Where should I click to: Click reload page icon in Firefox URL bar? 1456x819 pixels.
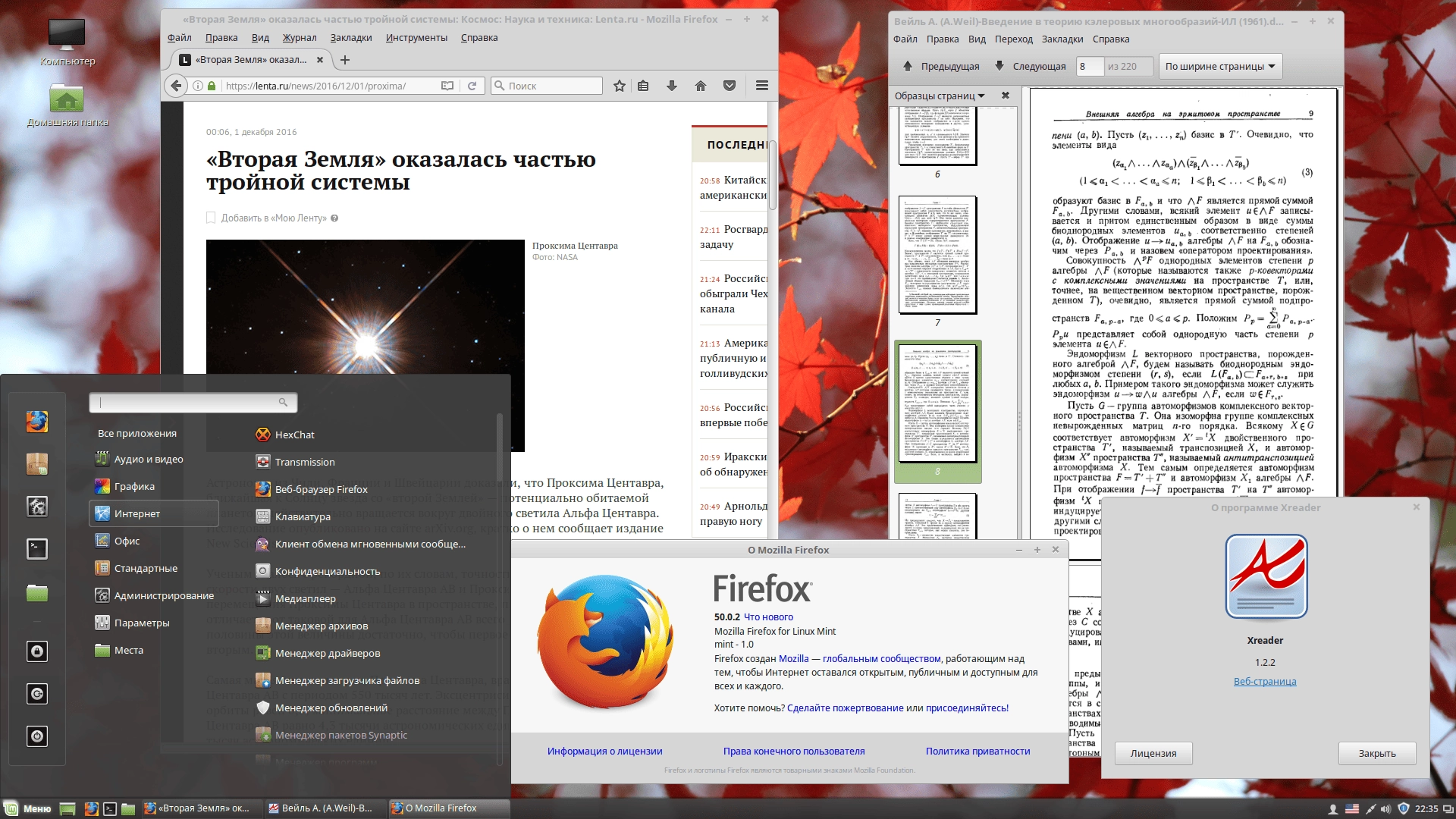click(472, 86)
